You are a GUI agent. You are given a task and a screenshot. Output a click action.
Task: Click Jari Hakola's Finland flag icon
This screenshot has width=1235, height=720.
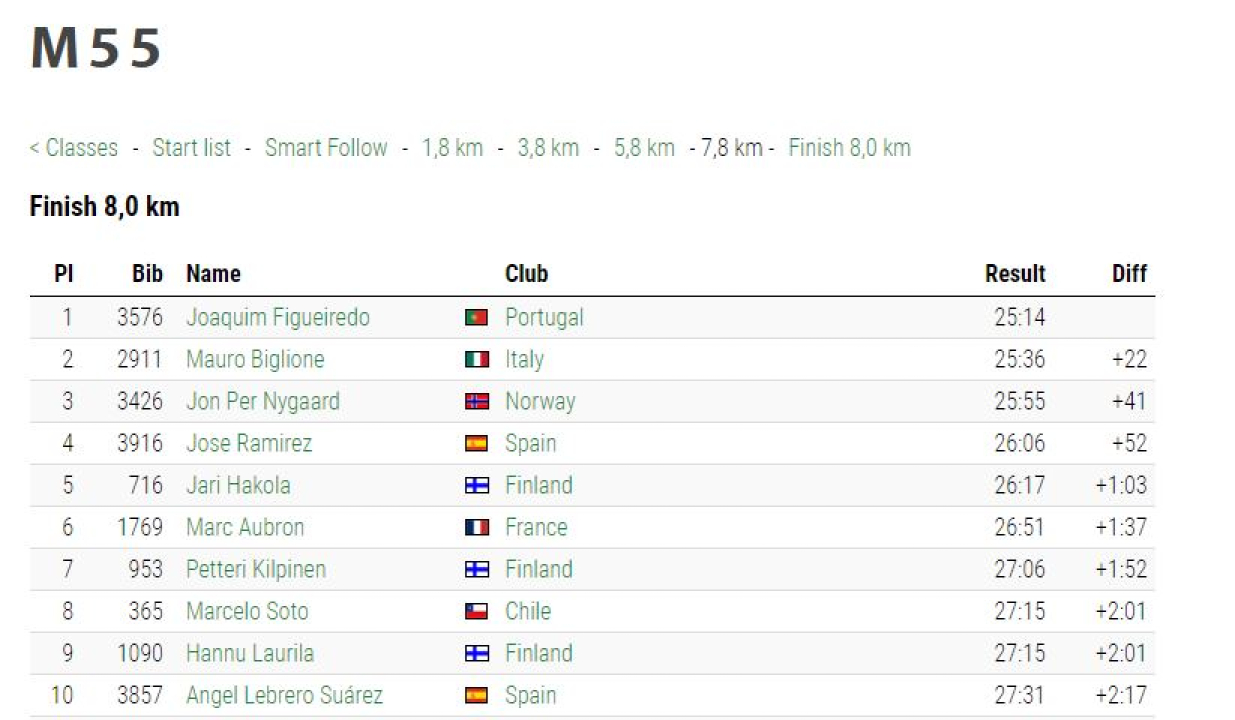click(476, 486)
